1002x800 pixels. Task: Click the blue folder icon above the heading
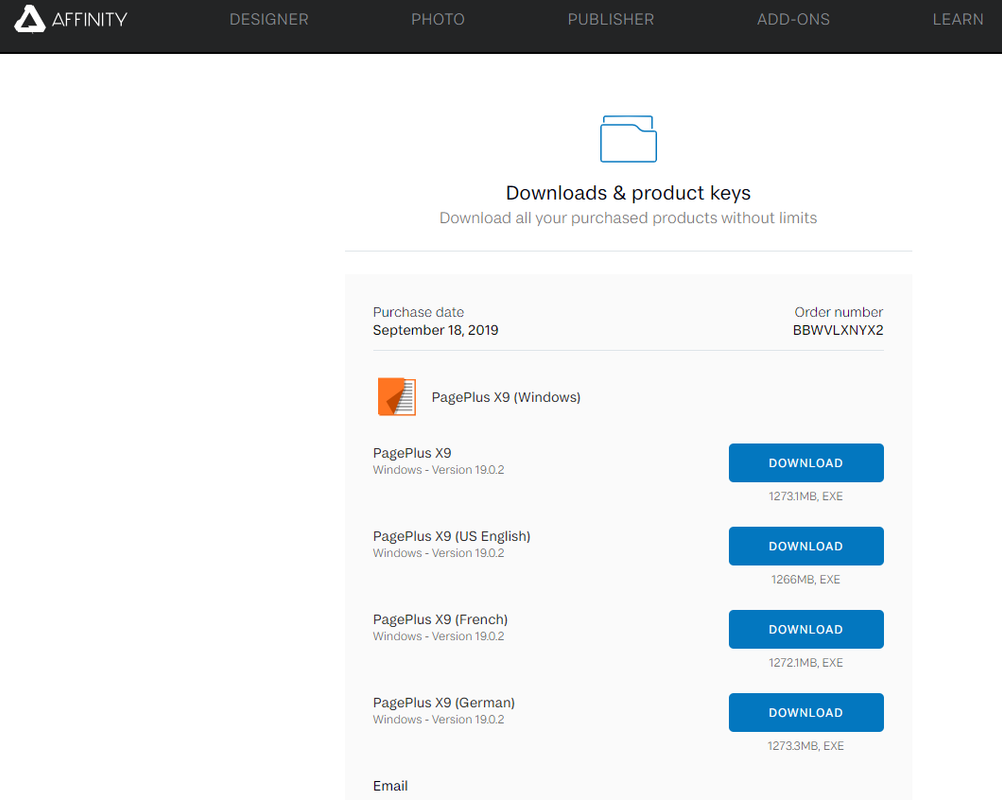point(628,139)
